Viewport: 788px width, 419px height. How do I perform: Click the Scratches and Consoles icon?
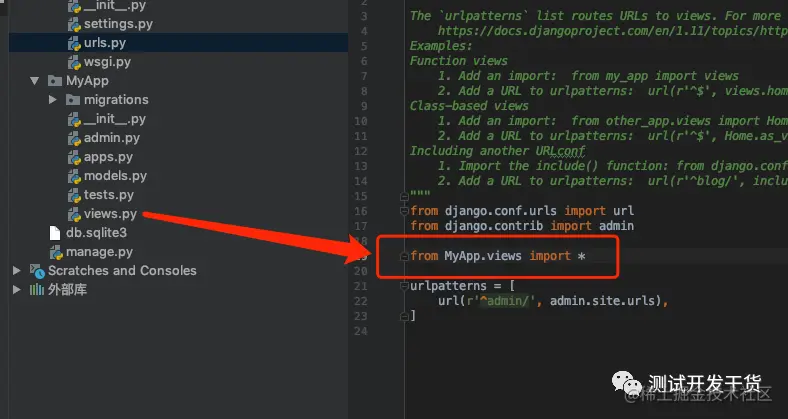point(37,271)
